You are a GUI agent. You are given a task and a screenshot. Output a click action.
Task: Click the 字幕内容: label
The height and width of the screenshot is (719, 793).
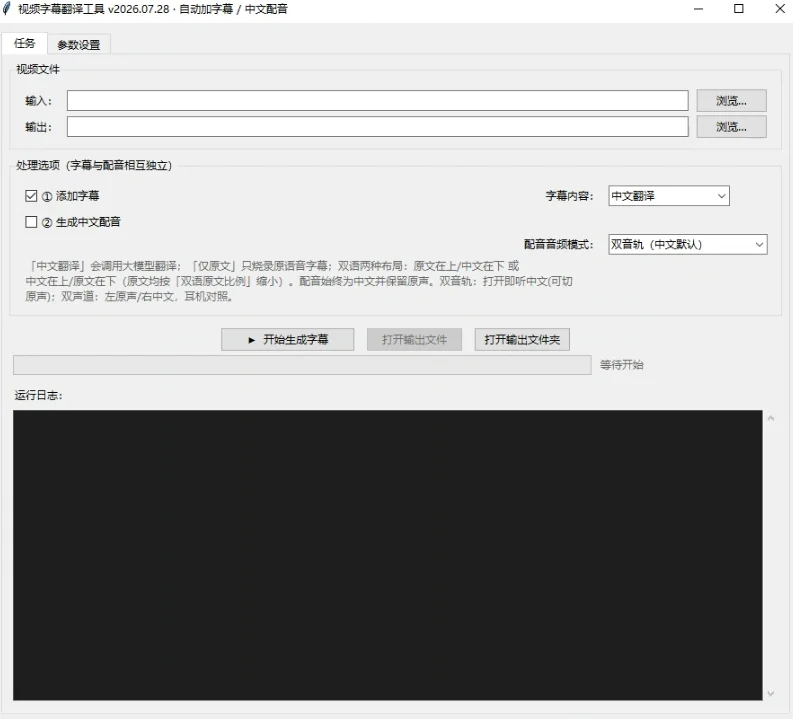[569, 196]
